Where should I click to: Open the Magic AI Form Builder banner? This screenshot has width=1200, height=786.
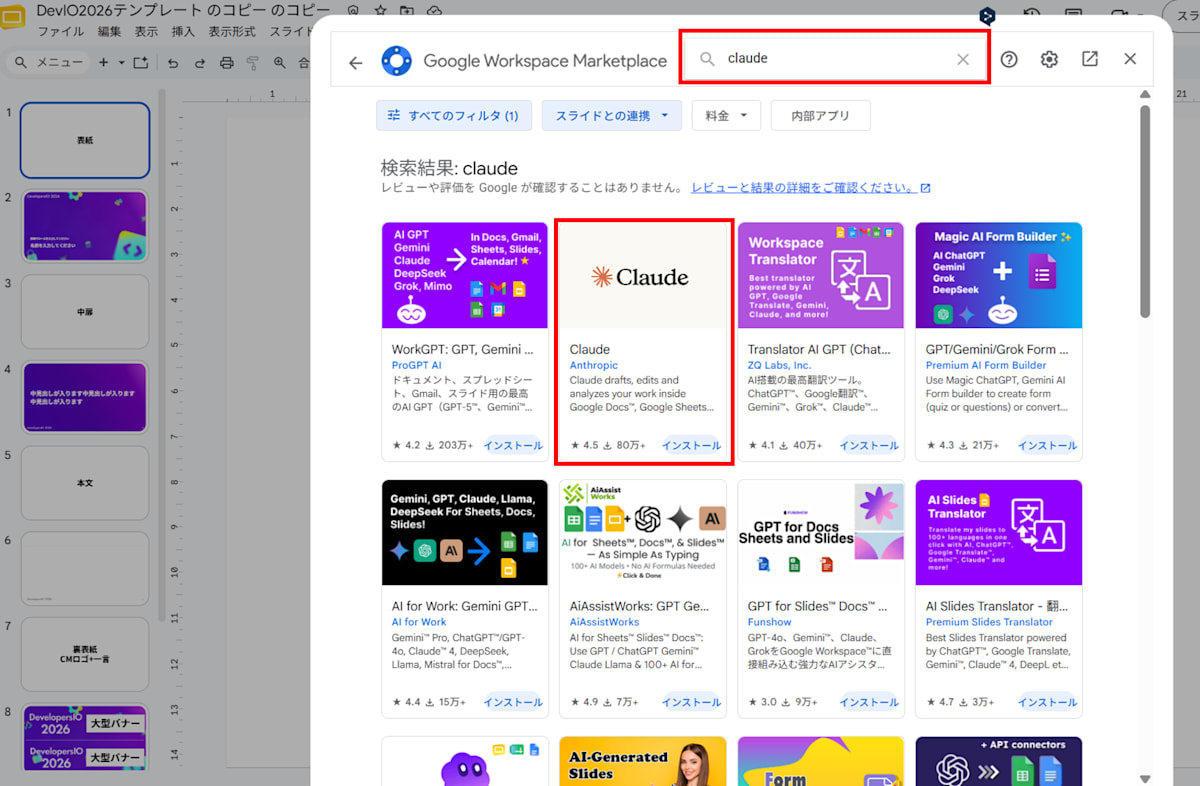click(x=999, y=275)
